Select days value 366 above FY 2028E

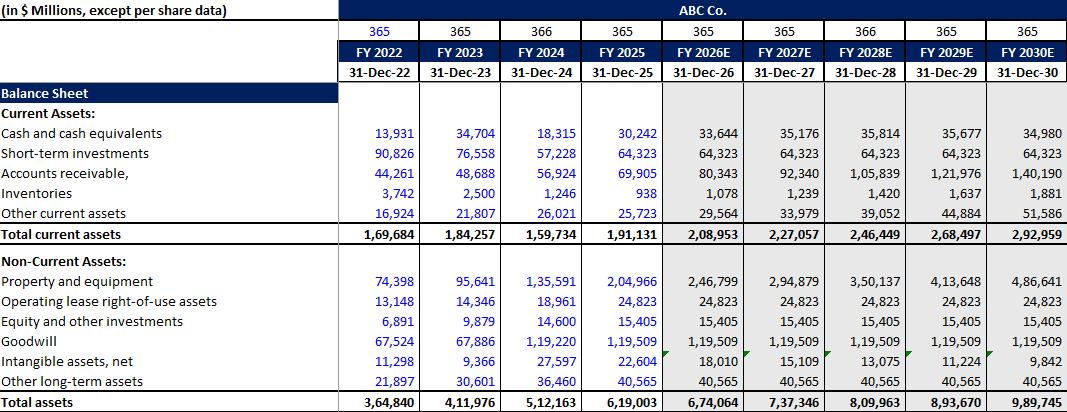coord(865,31)
